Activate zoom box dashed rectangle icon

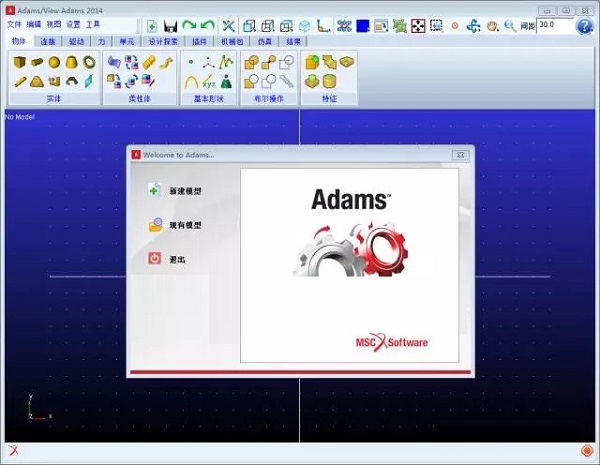436,26
